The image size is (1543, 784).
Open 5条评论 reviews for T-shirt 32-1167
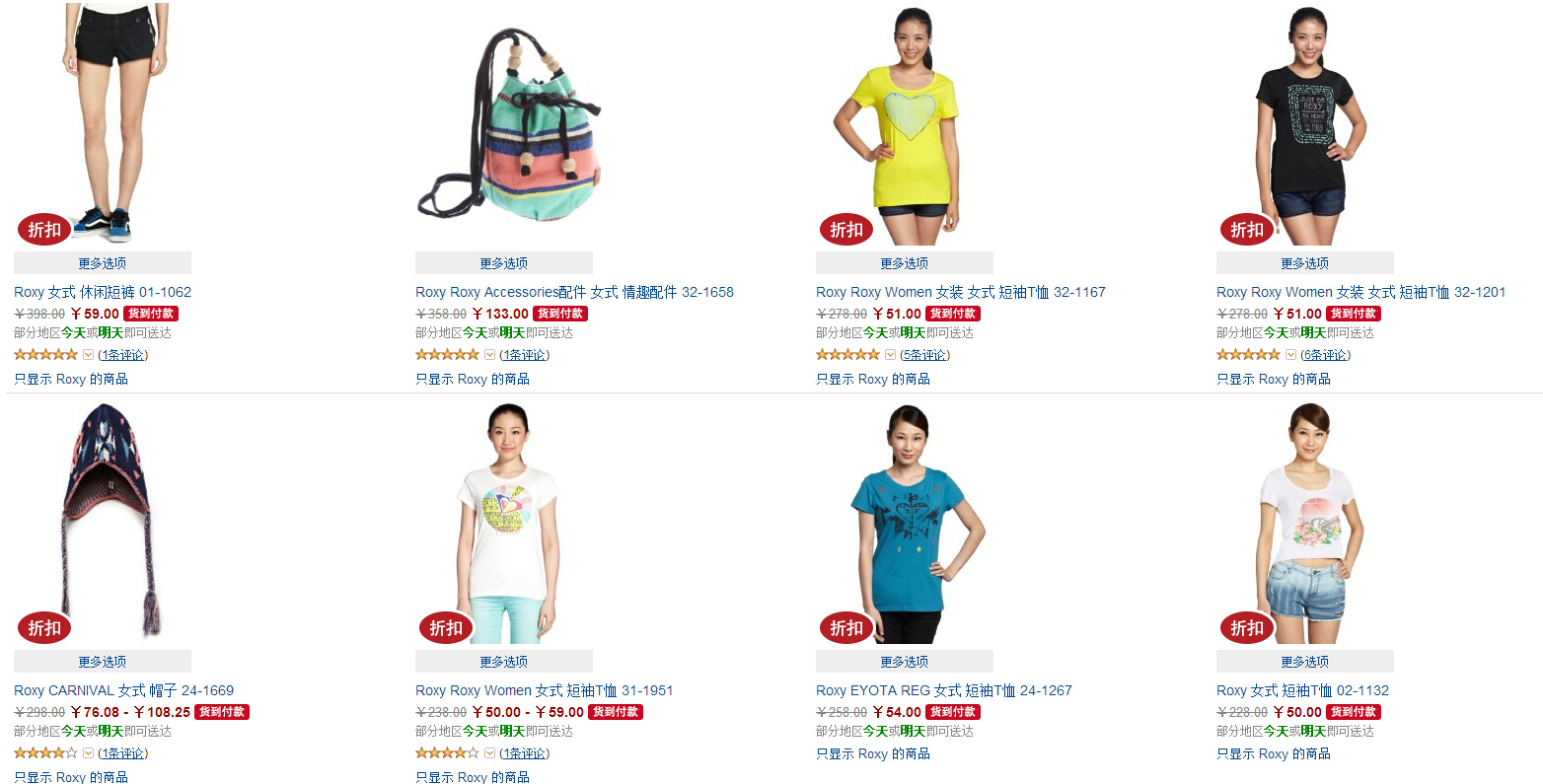[924, 355]
